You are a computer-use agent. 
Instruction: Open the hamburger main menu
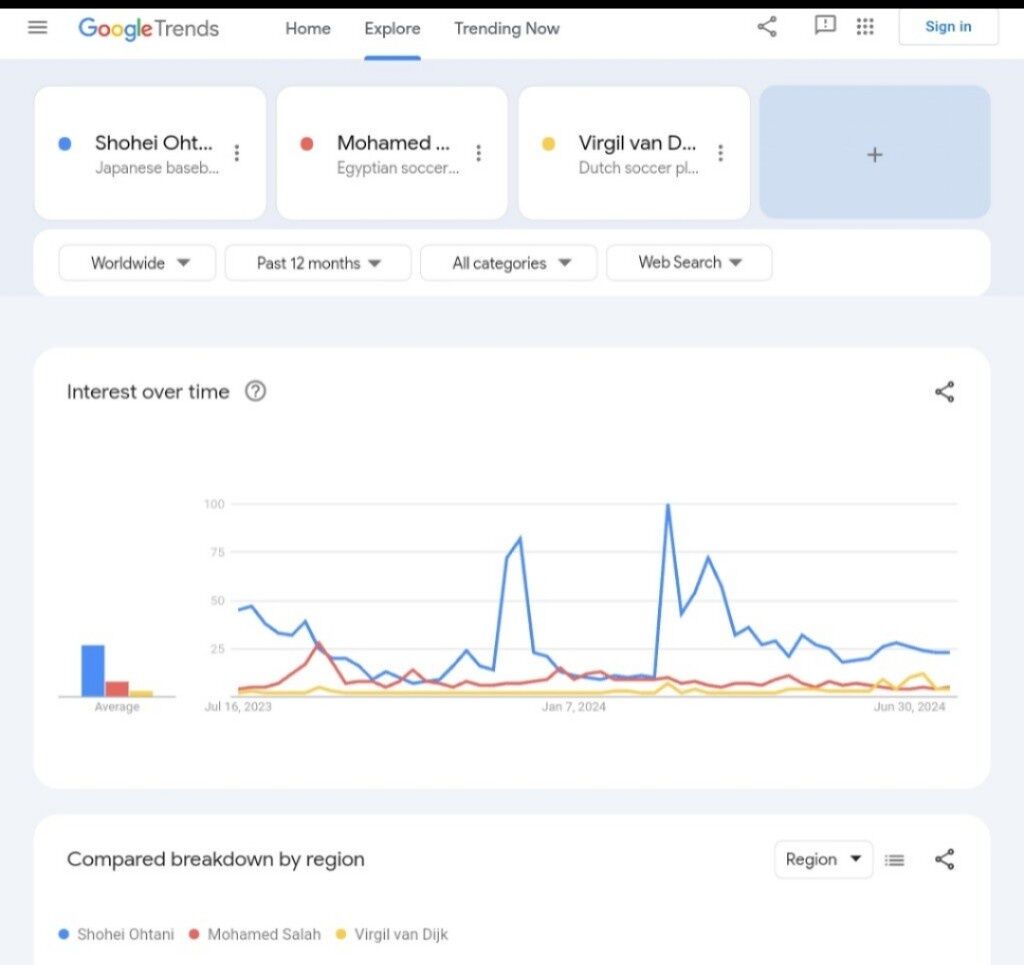coord(38,28)
